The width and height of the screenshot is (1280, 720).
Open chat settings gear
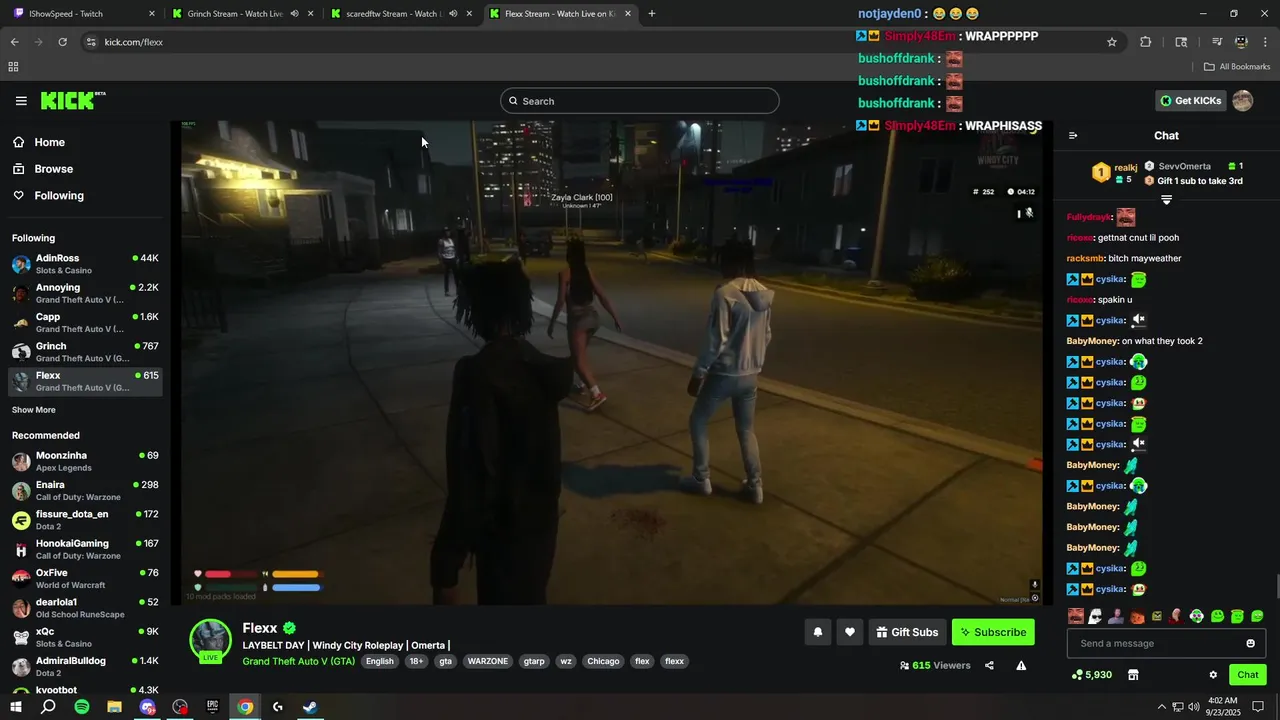point(1213,675)
